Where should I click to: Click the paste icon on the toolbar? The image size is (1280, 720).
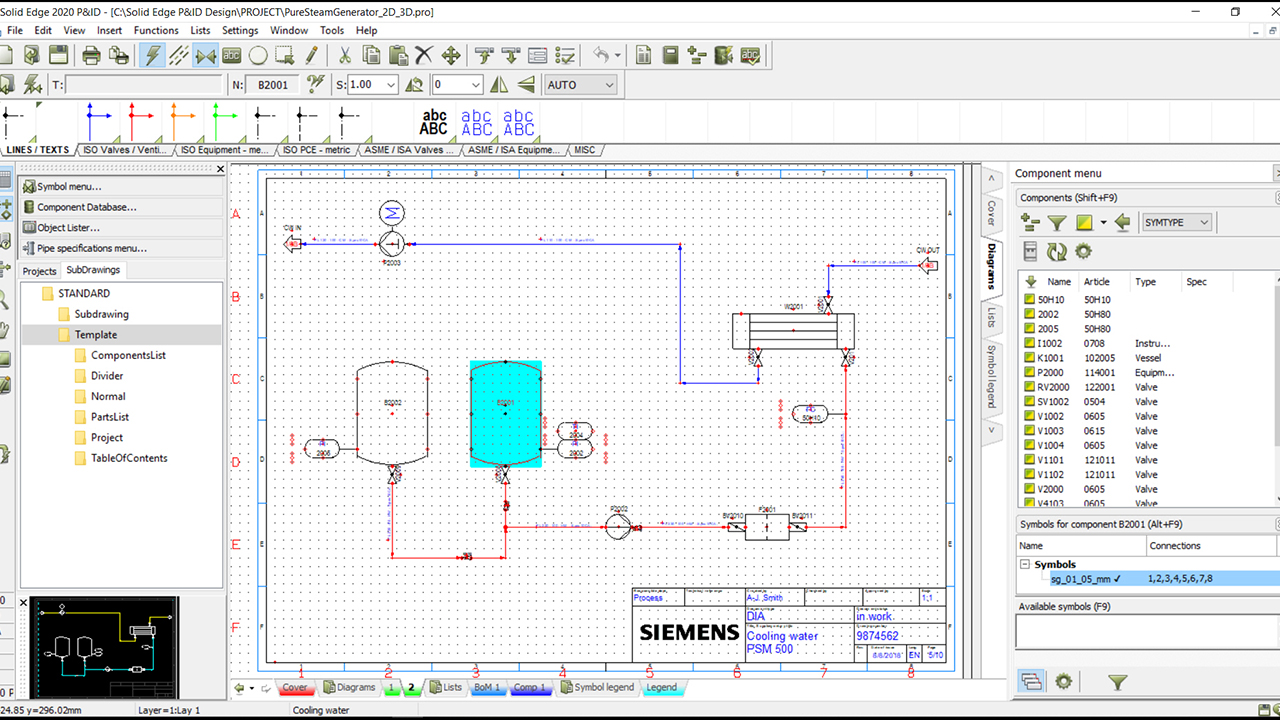[398, 55]
